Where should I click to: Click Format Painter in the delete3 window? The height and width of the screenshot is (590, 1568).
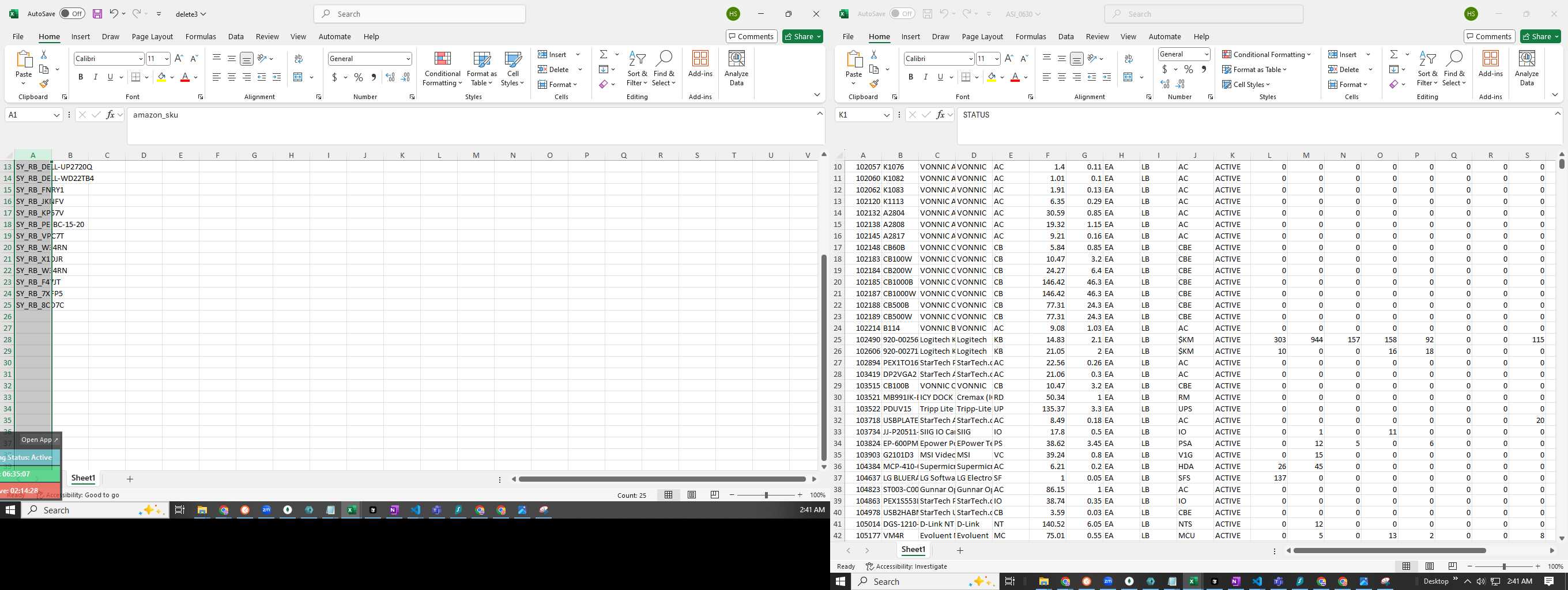[44, 84]
